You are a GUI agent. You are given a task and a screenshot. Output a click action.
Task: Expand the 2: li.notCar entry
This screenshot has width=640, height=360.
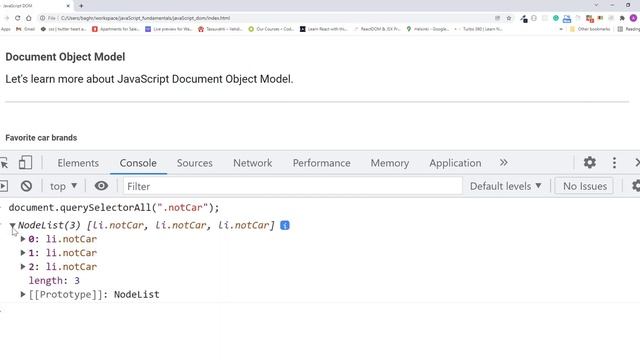(x=23, y=267)
